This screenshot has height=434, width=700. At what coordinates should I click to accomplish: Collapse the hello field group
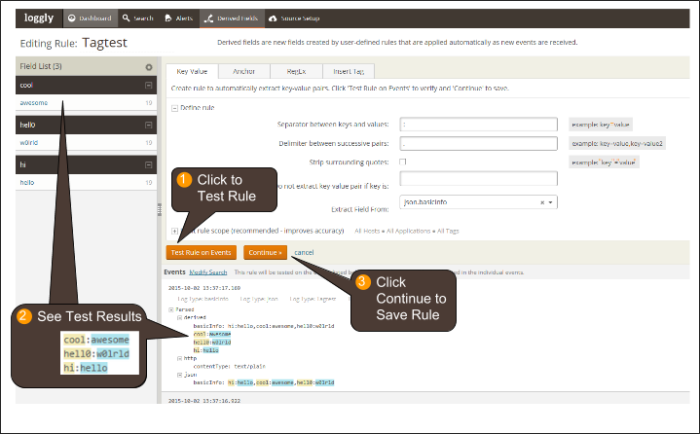(x=149, y=124)
